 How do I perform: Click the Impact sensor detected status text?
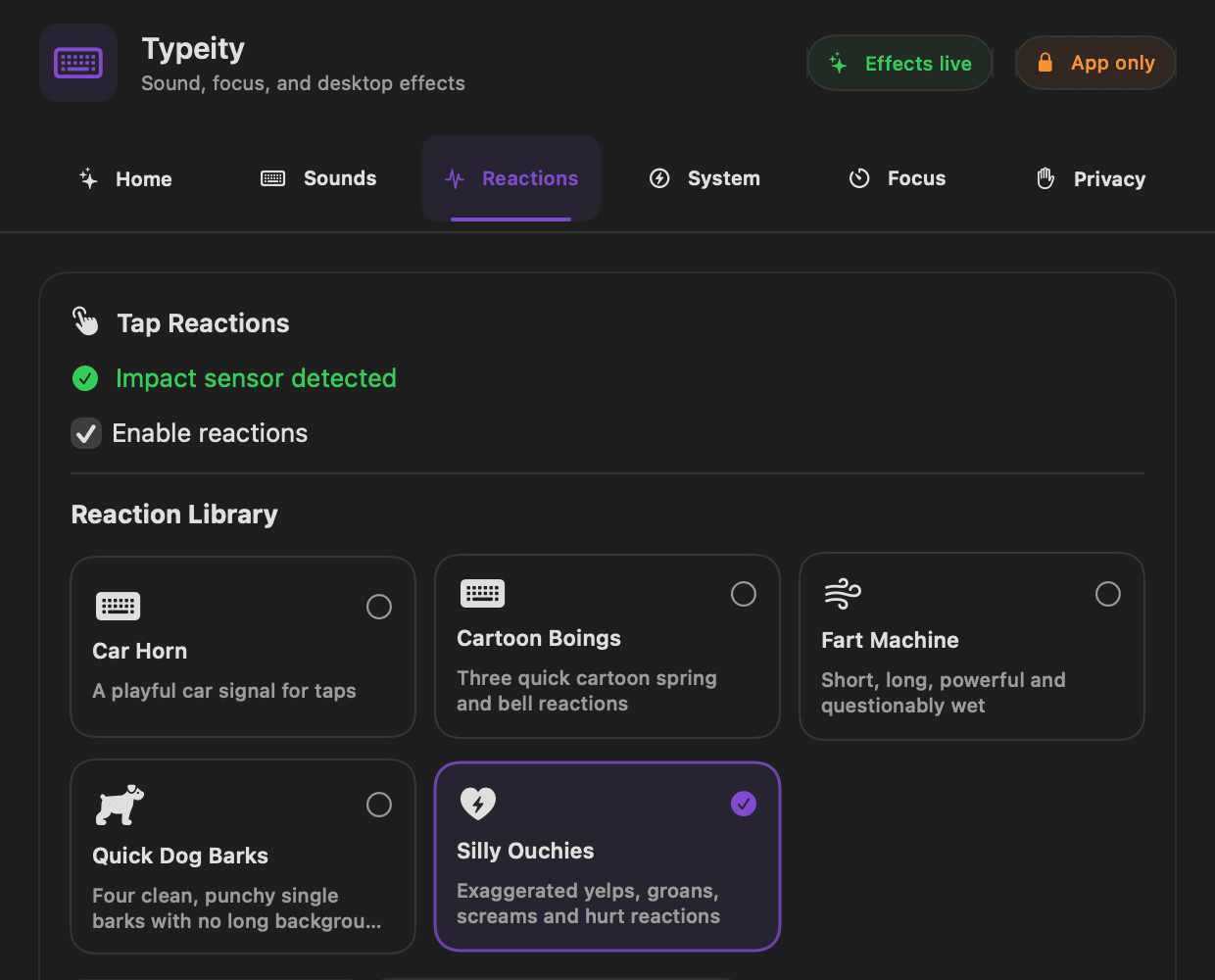[256, 378]
